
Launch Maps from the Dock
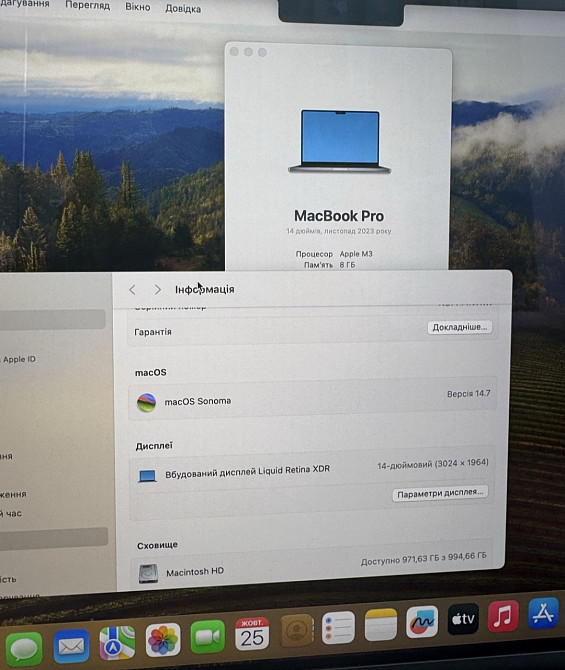click(117, 643)
